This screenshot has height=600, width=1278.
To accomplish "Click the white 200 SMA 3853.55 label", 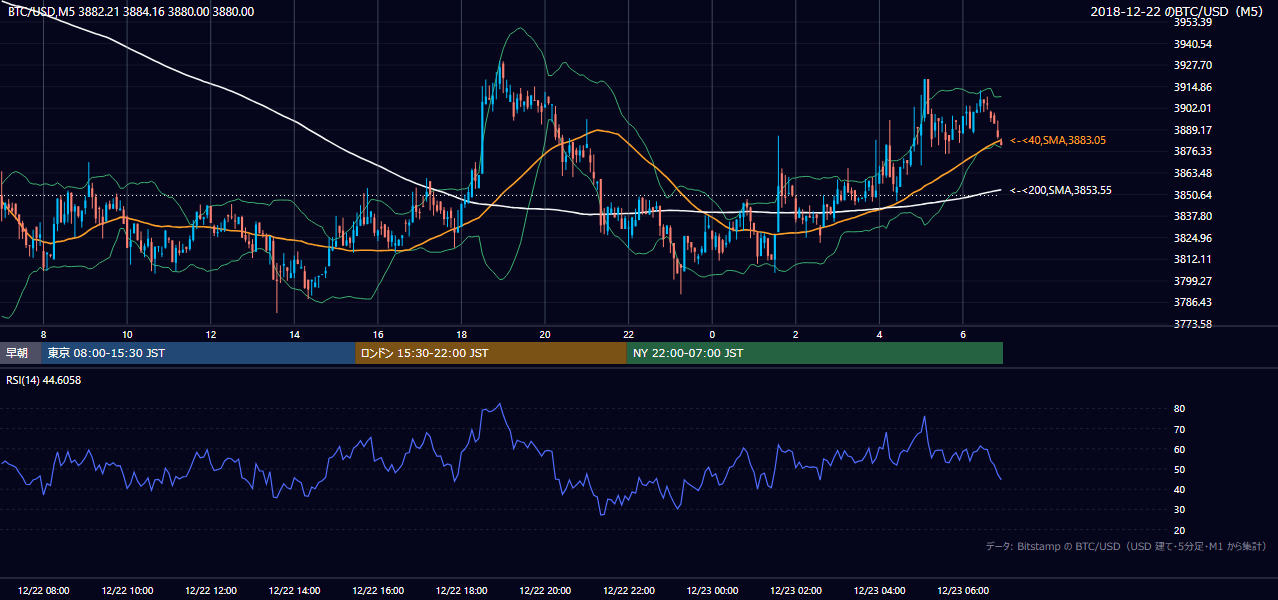I will (1061, 190).
